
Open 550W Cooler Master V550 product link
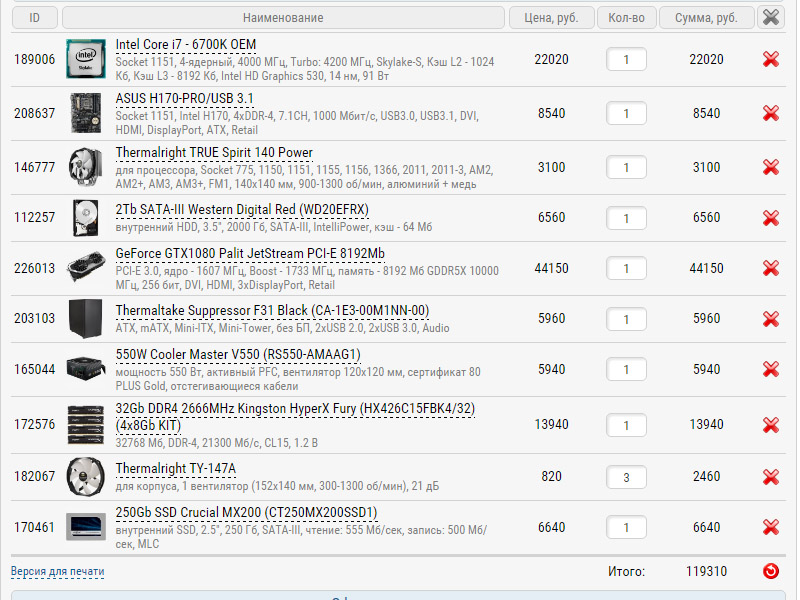[x=238, y=355]
